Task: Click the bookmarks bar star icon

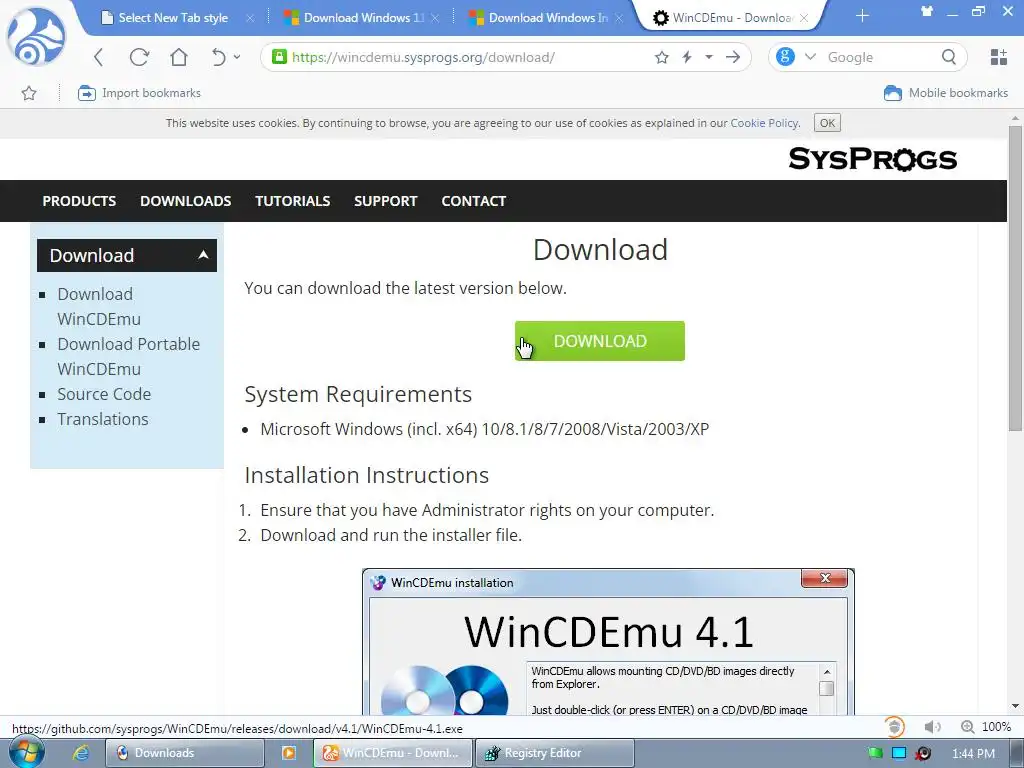Action: (29, 93)
